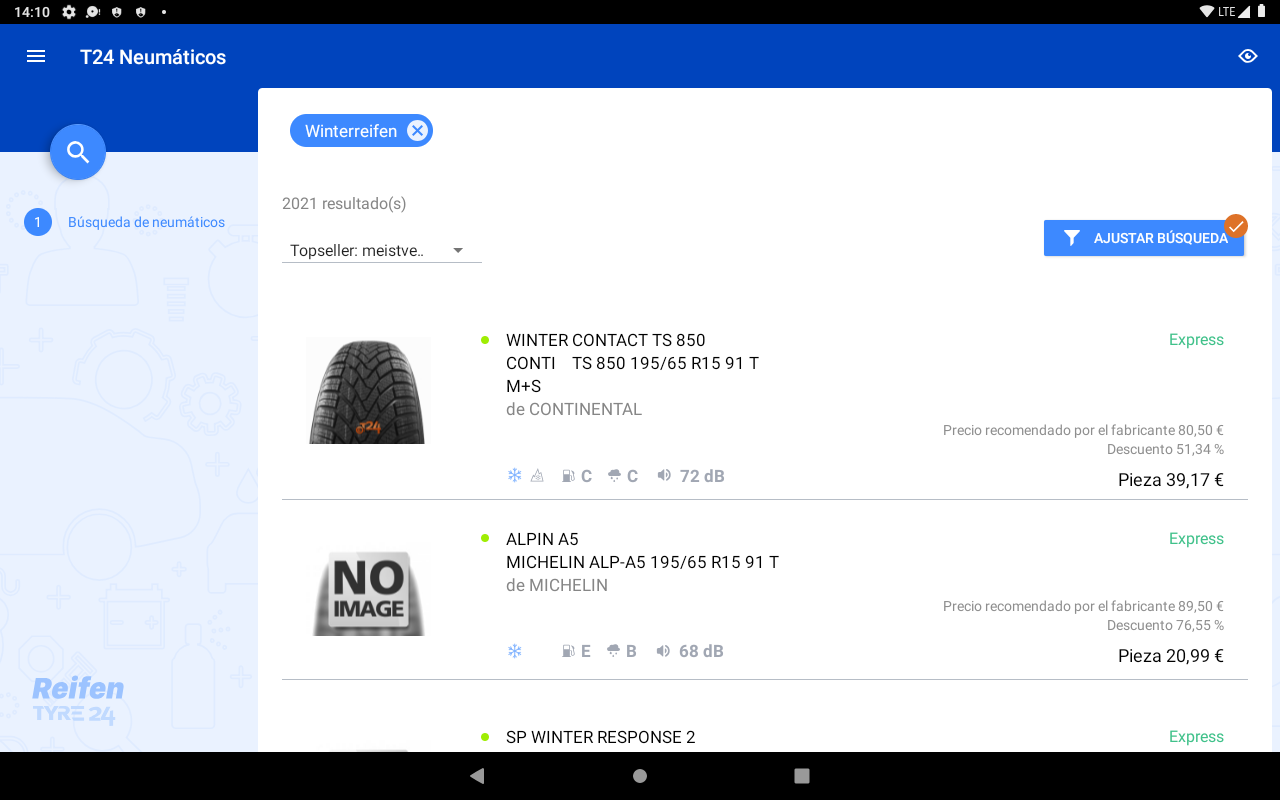
Task: Click snowflake icon on Alpin A5 row
Action: (515, 651)
